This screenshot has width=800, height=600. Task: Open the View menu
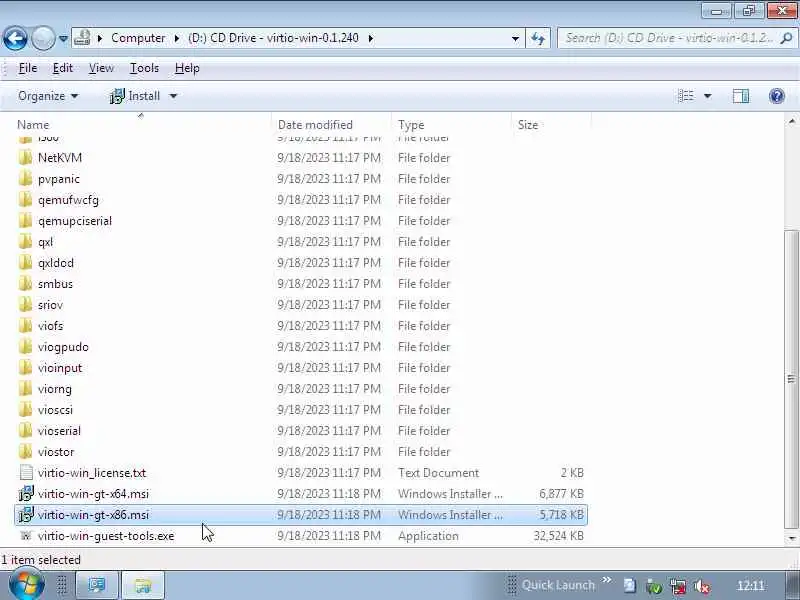[101, 68]
